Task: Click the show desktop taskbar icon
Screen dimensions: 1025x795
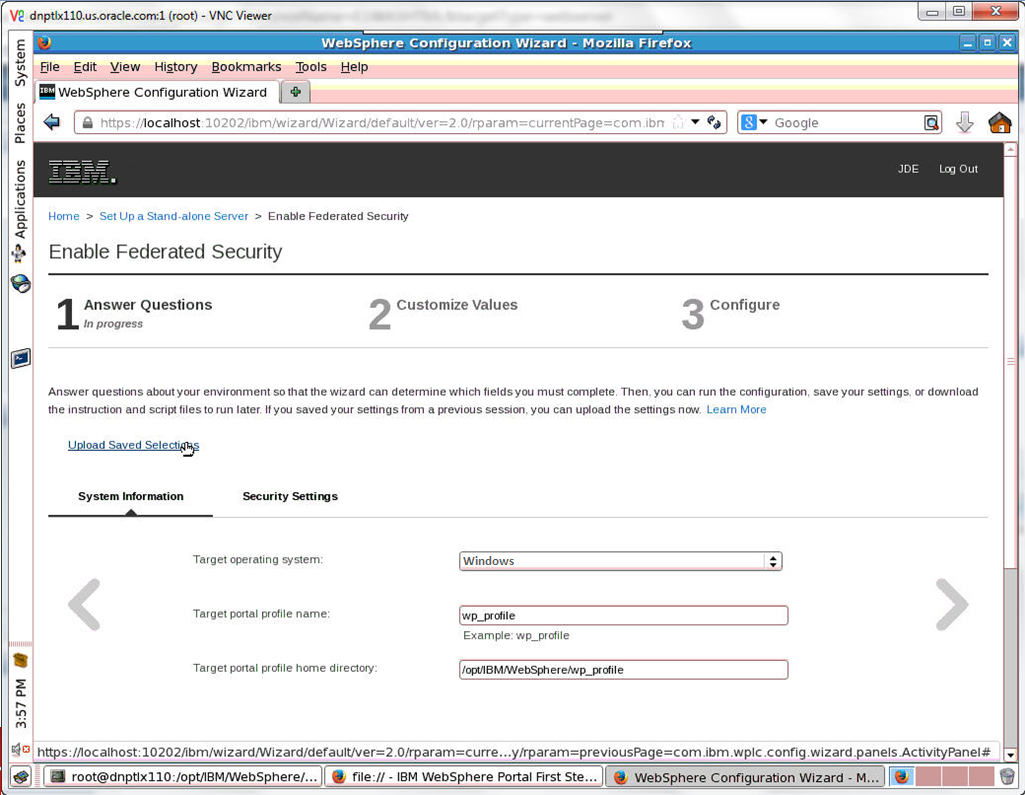Action: (x=21, y=777)
